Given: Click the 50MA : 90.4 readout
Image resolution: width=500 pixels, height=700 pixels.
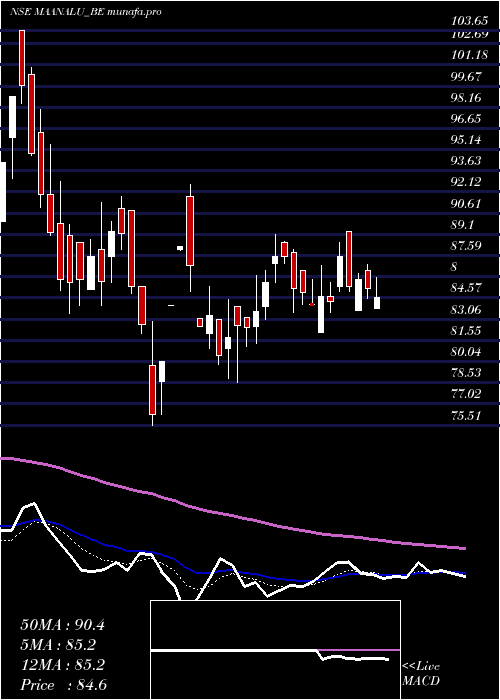Looking at the screenshot, I should coord(62,625).
